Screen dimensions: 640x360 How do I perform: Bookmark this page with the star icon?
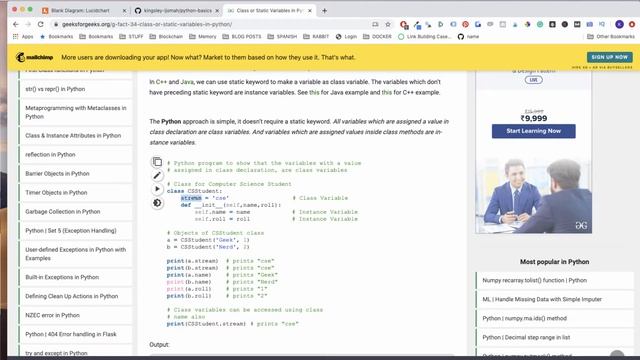click(388, 24)
